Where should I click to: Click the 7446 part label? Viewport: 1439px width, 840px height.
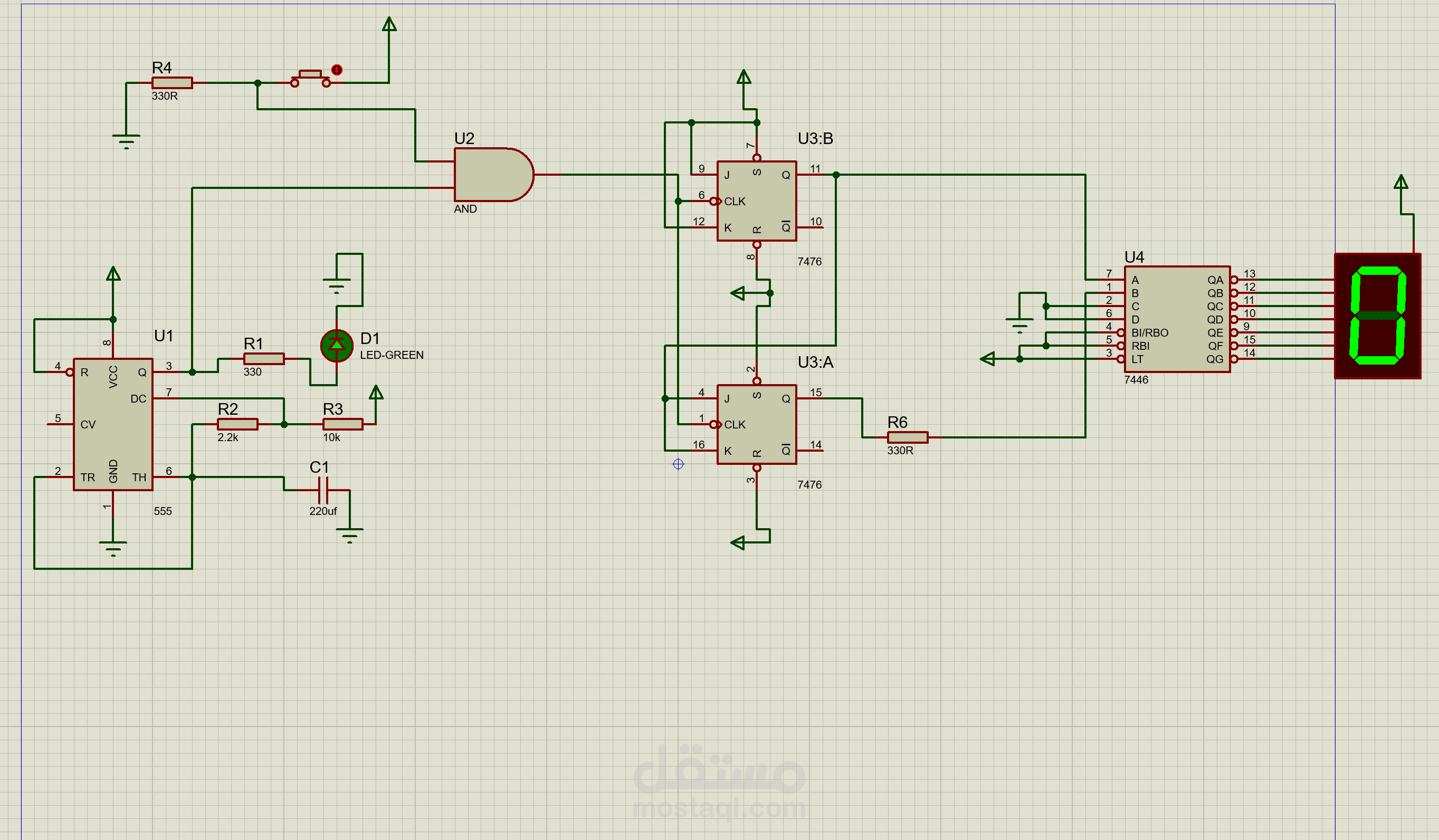pyautogui.click(x=1136, y=380)
